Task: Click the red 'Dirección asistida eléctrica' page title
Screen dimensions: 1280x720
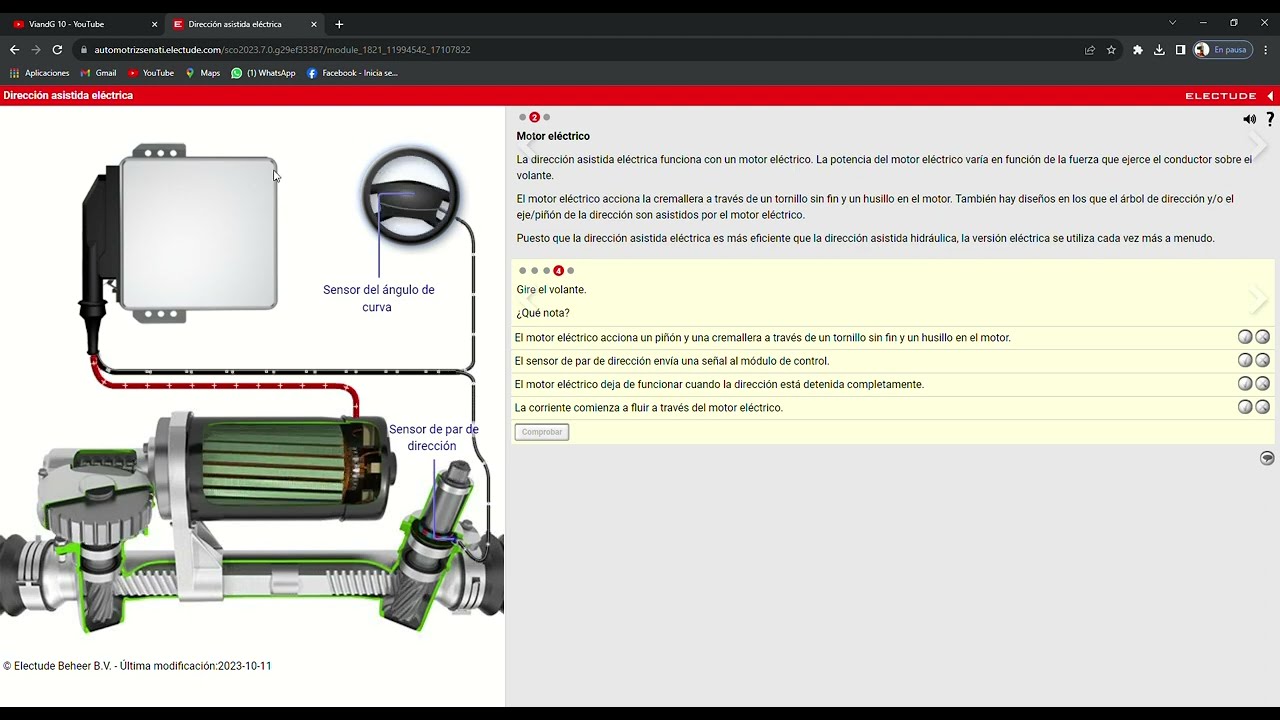Action: [68, 96]
